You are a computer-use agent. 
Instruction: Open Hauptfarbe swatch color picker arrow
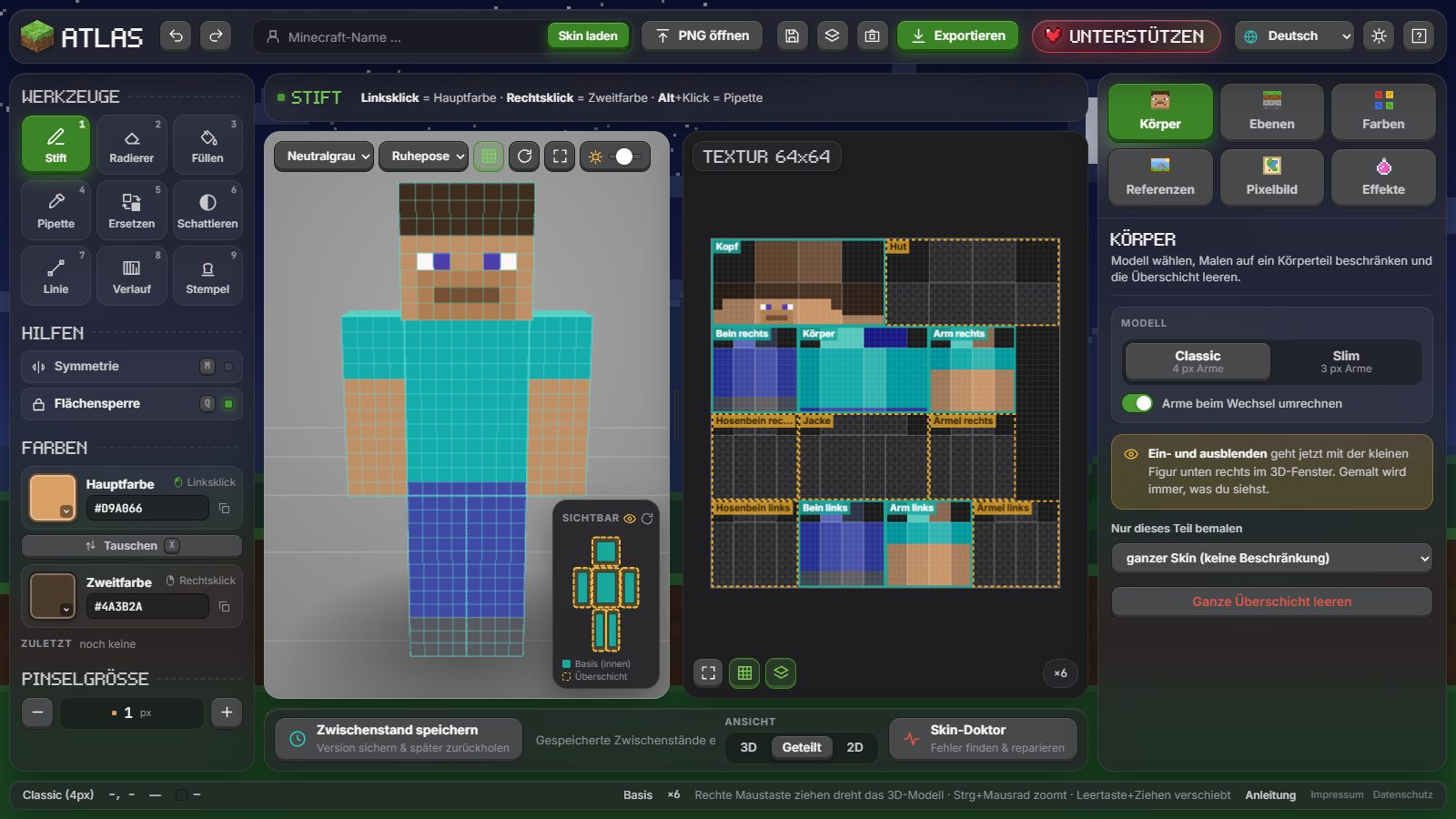66,511
